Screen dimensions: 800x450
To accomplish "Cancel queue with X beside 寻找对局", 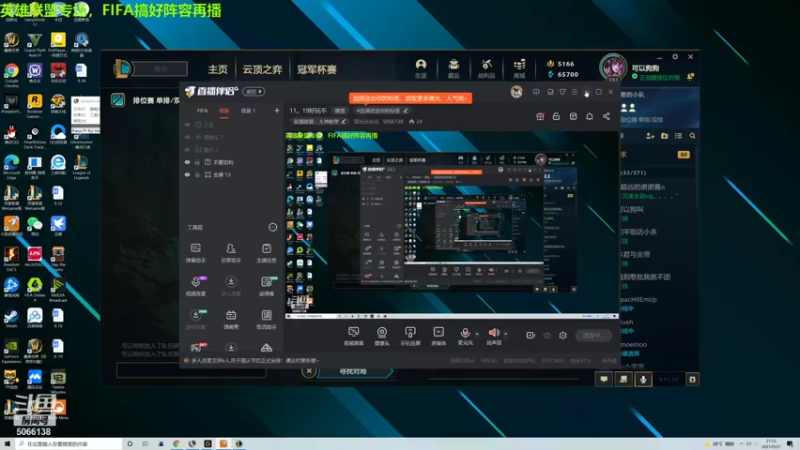I will [309, 371].
